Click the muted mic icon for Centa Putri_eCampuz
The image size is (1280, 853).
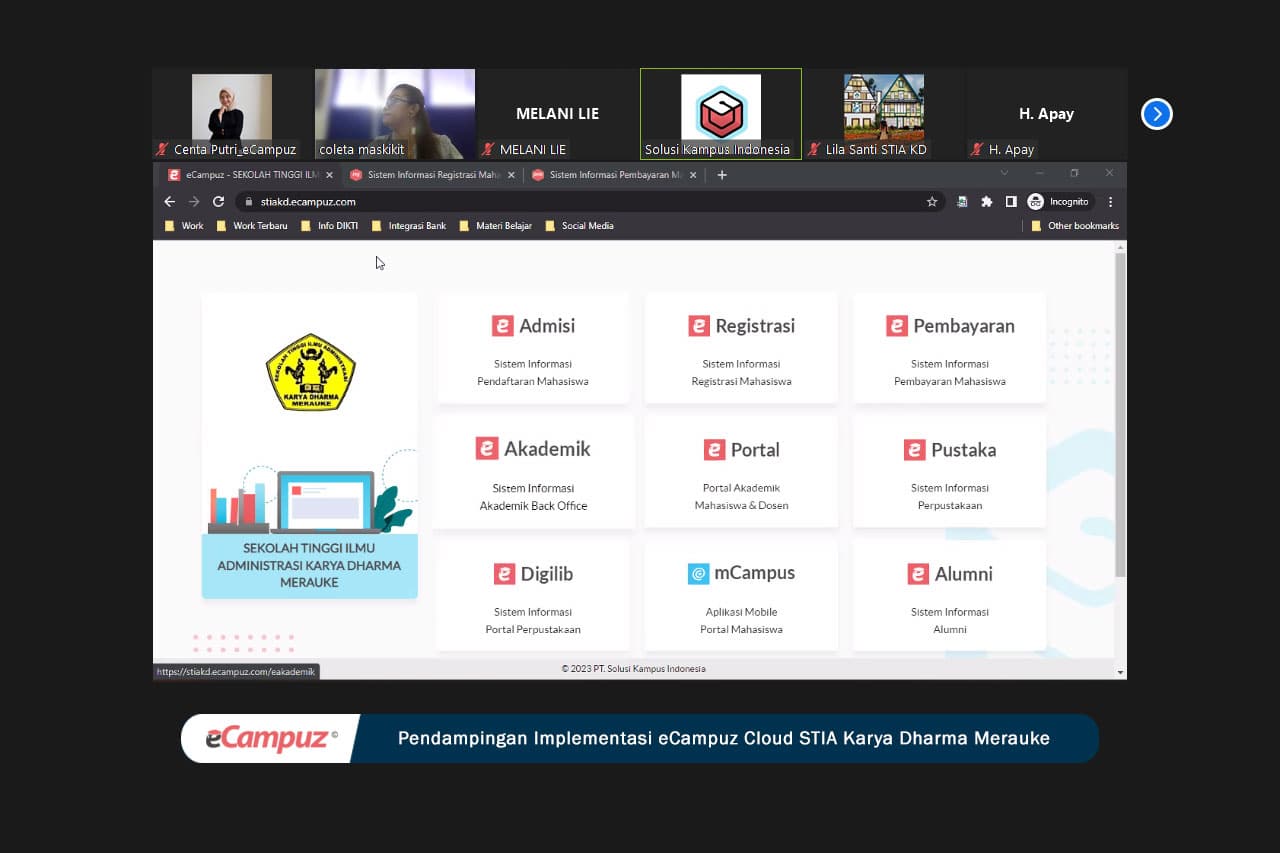[x=162, y=150]
